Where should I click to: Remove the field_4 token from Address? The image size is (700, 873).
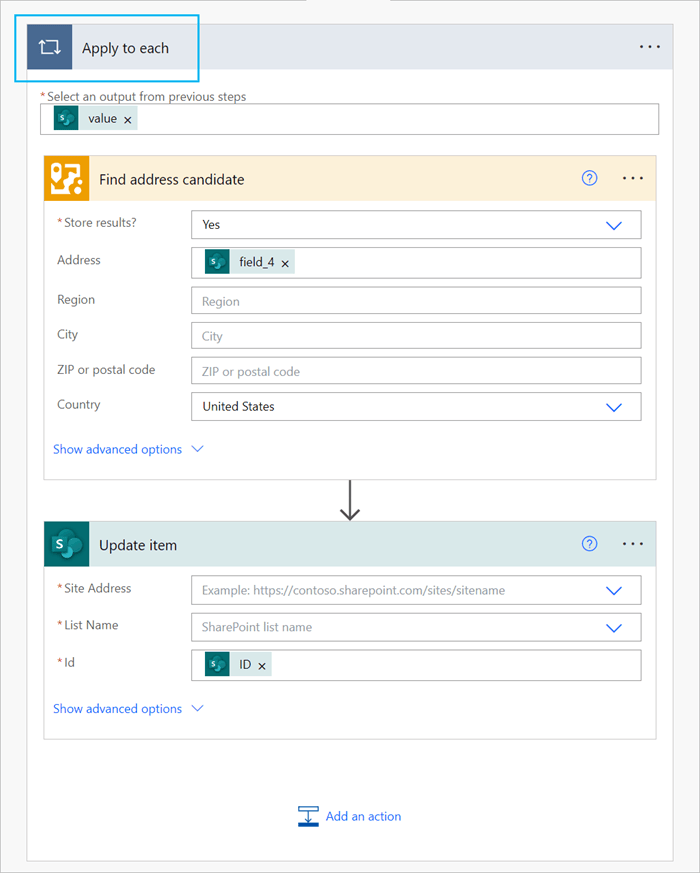[286, 262]
